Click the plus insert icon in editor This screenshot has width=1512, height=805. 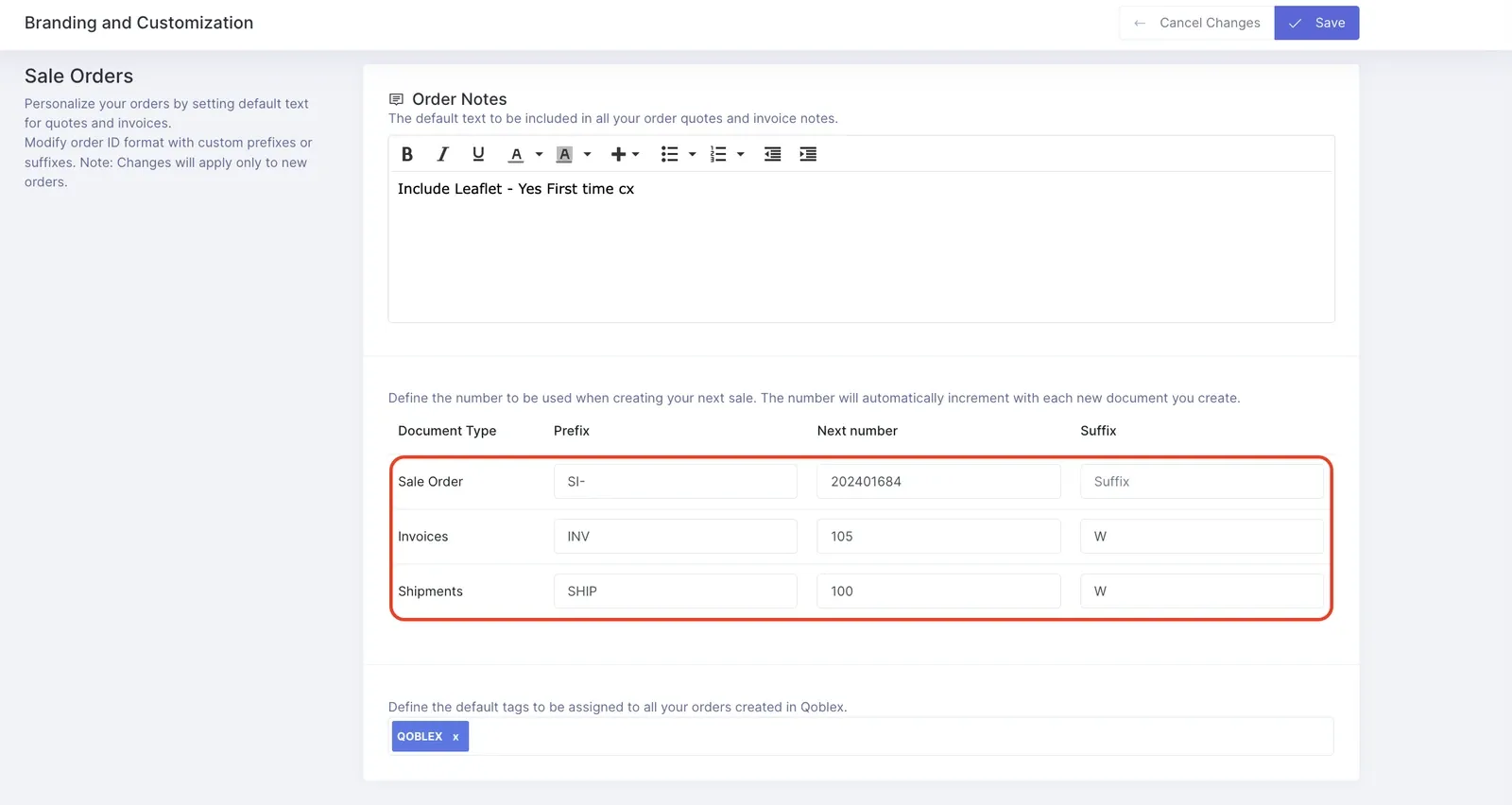tap(618, 154)
